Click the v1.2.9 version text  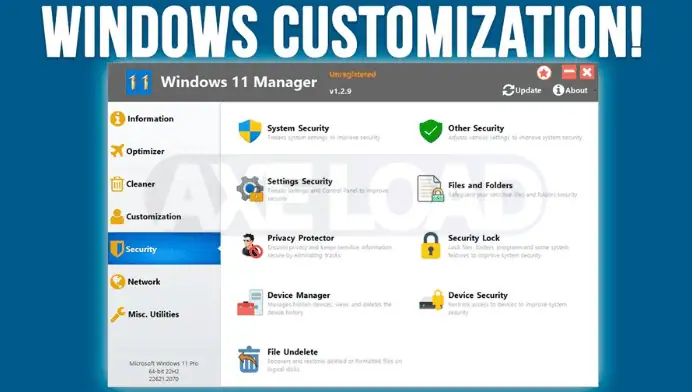[340, 91]
